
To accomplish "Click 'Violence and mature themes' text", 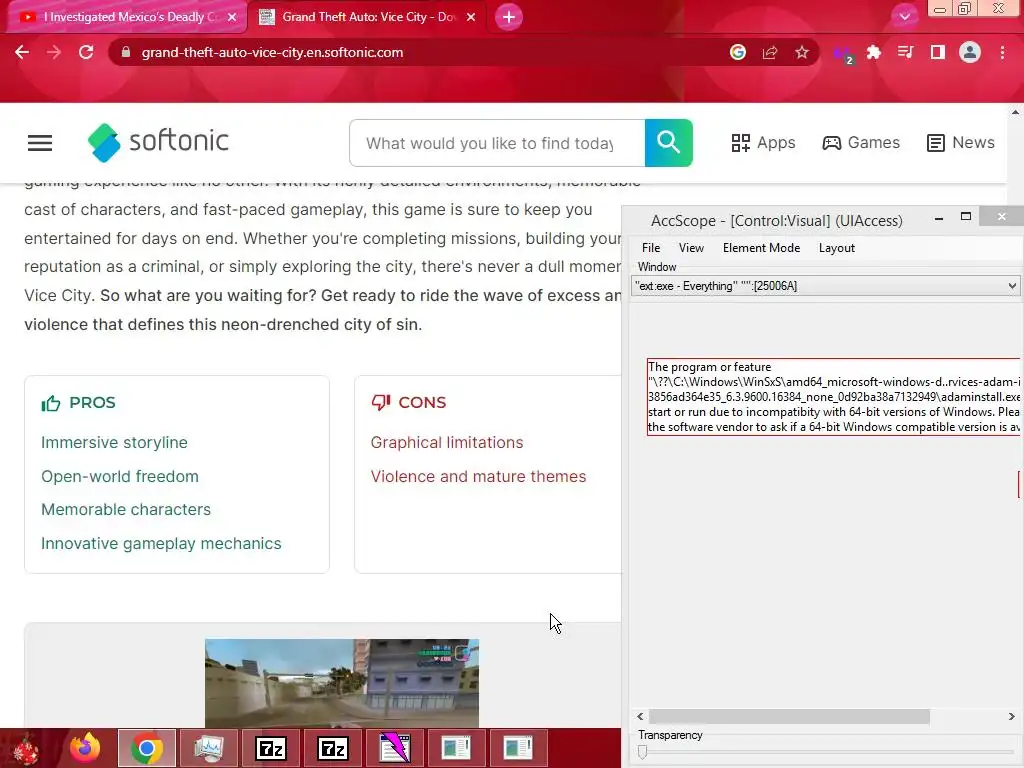I will (479, 476).
